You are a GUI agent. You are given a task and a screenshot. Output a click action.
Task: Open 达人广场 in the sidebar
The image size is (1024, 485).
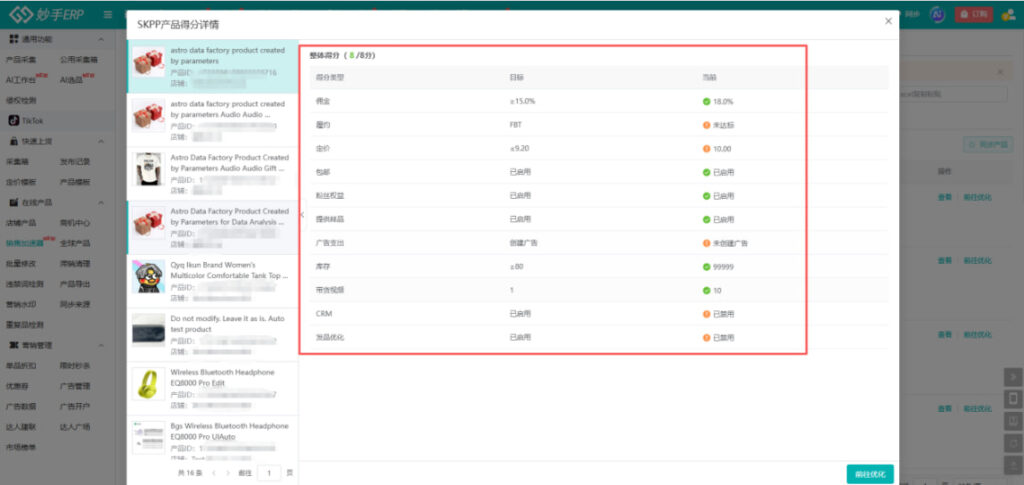[75, 427]
